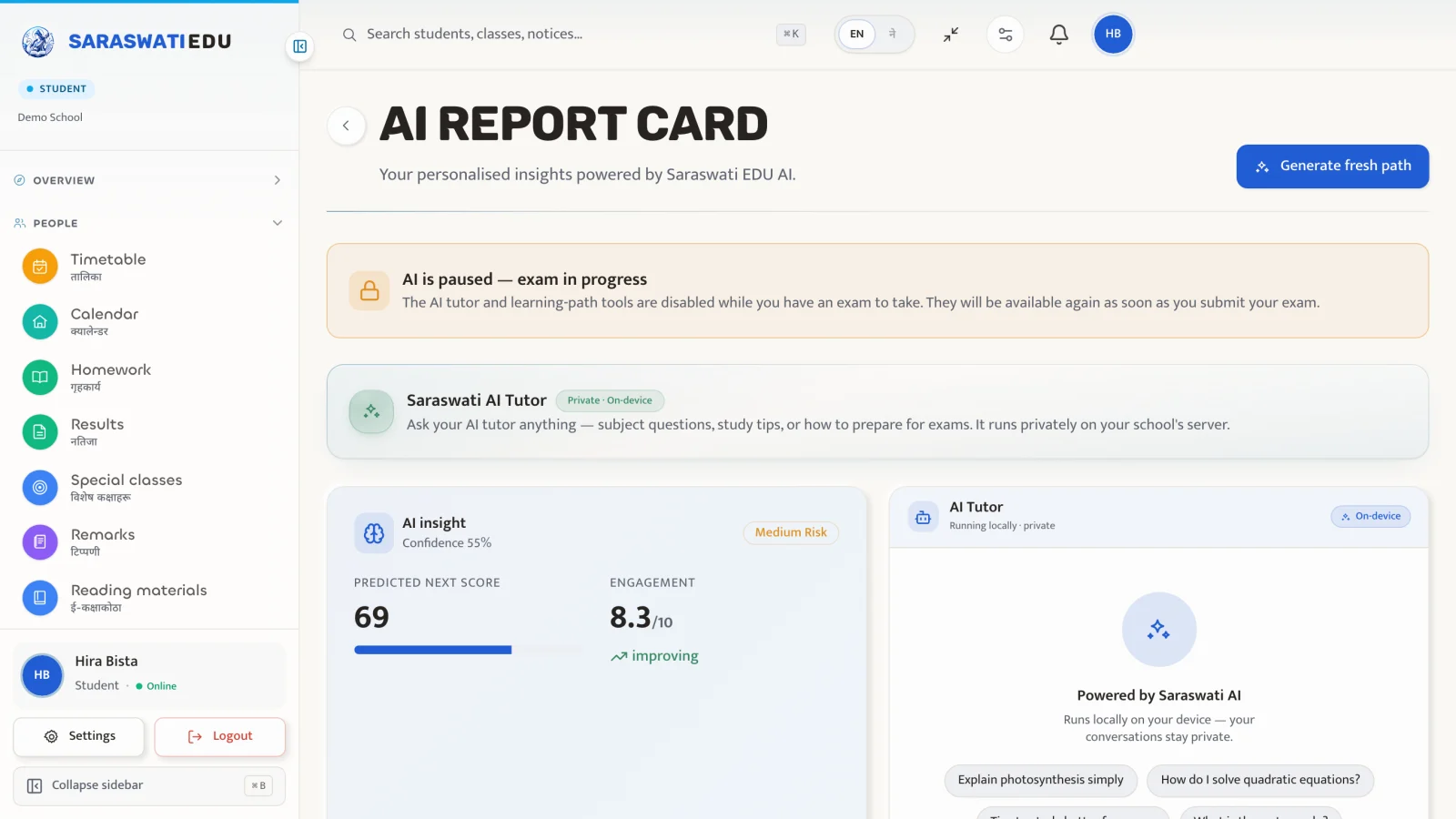The width and height of the screenshot is (1456, 819).
Task: Click Hira Bista's HB avatar in sidebar
Action: click(x=42, y=675)
